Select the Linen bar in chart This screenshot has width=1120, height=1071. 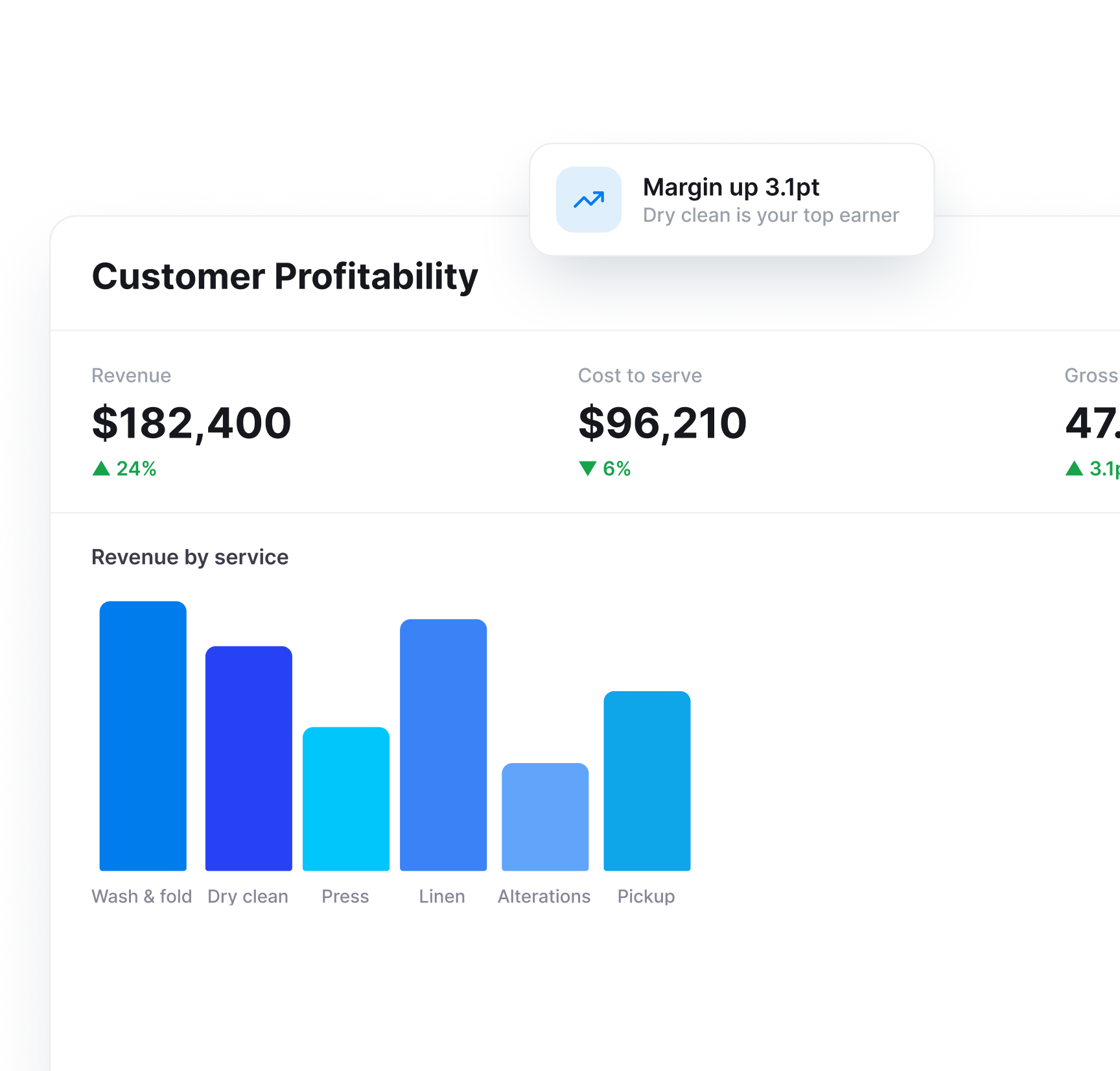coord(443,745)
